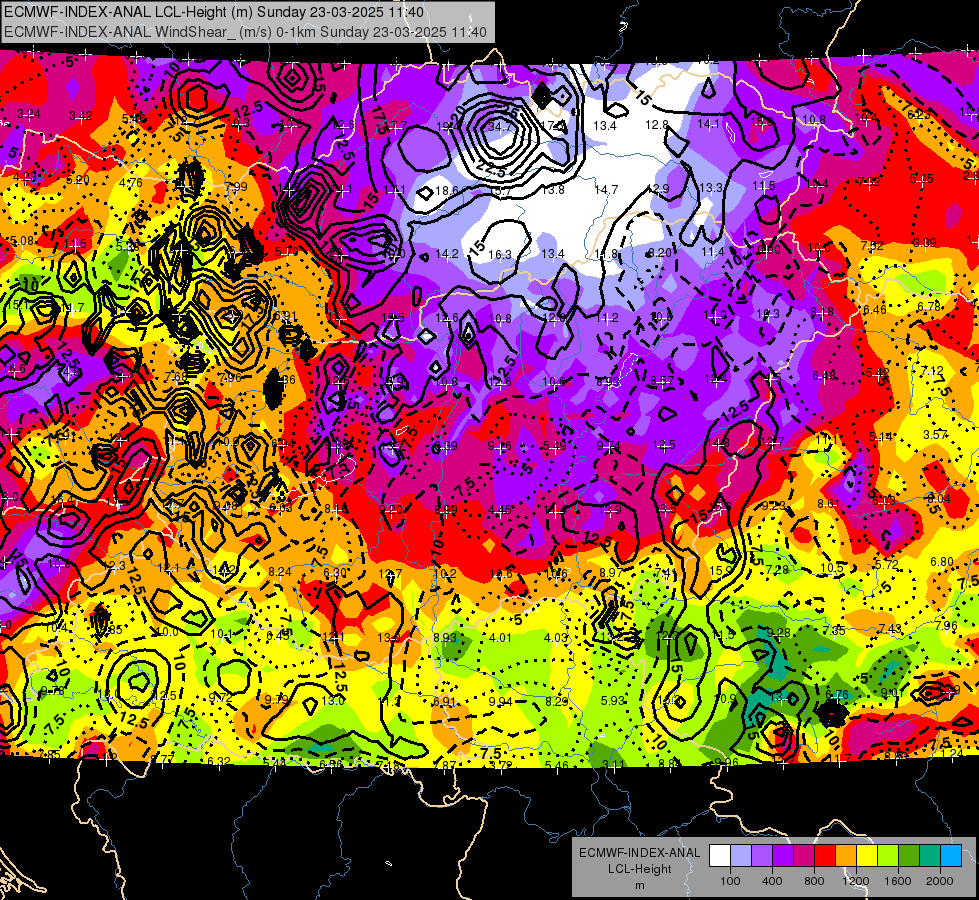This screenshot has width=979, height=900.
Task: Click the grid value '14.7'
Action: pos(606,189)
